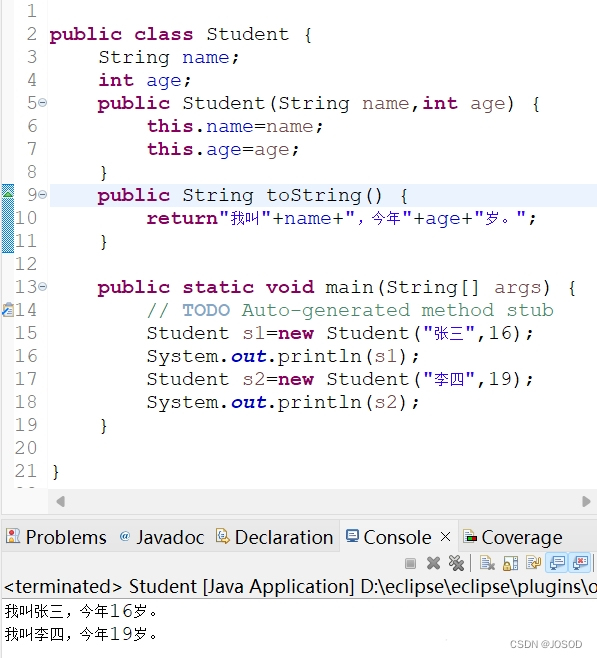The image size is (597, 658).
Task: Click the Coverage tab icon
Action: [x=470, y=537]
